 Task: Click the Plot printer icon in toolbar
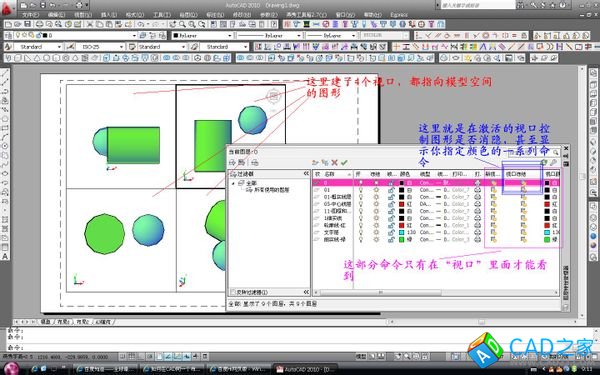(x=39, y=24)
